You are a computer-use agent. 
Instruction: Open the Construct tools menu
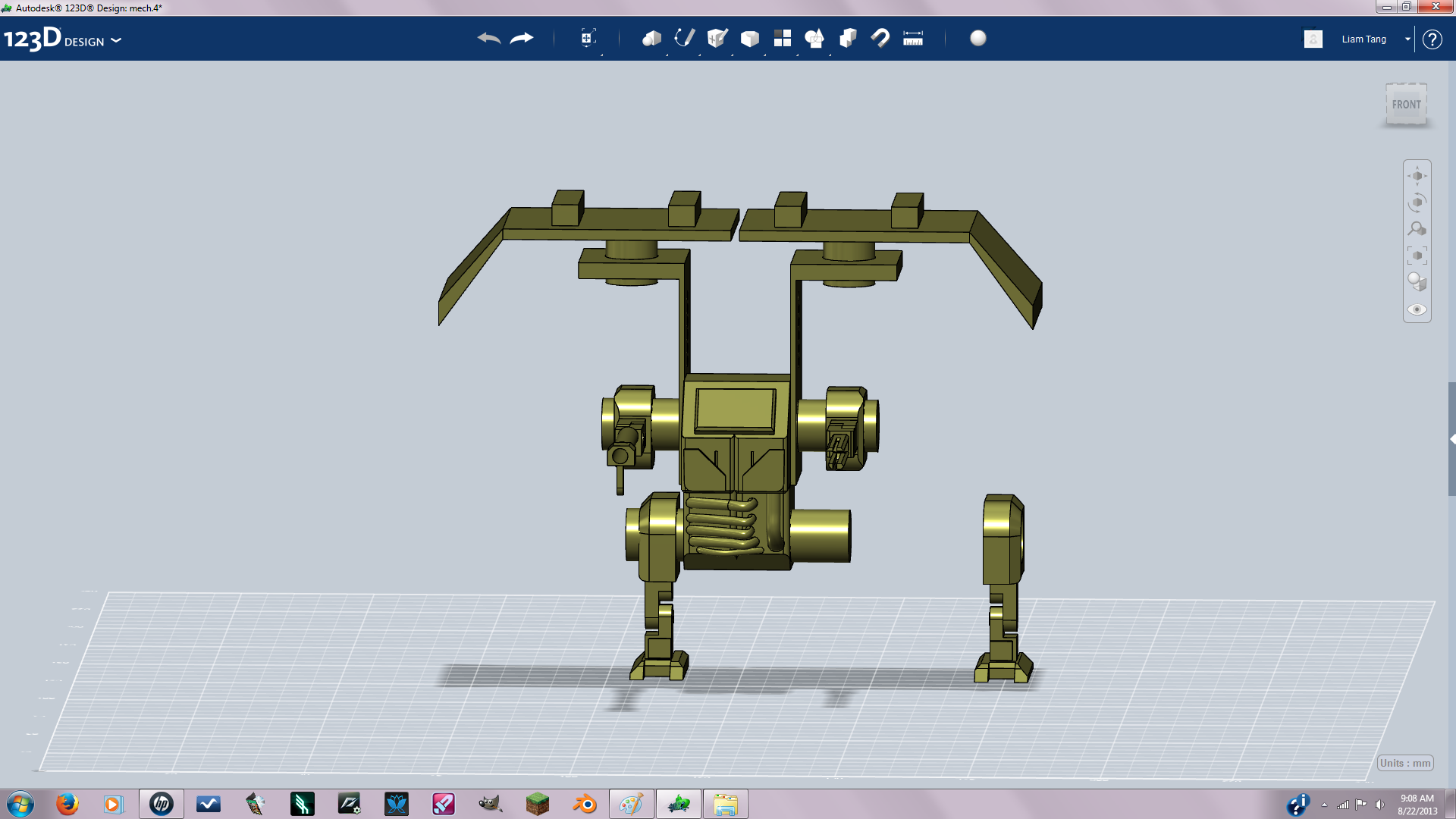[717, 38]
